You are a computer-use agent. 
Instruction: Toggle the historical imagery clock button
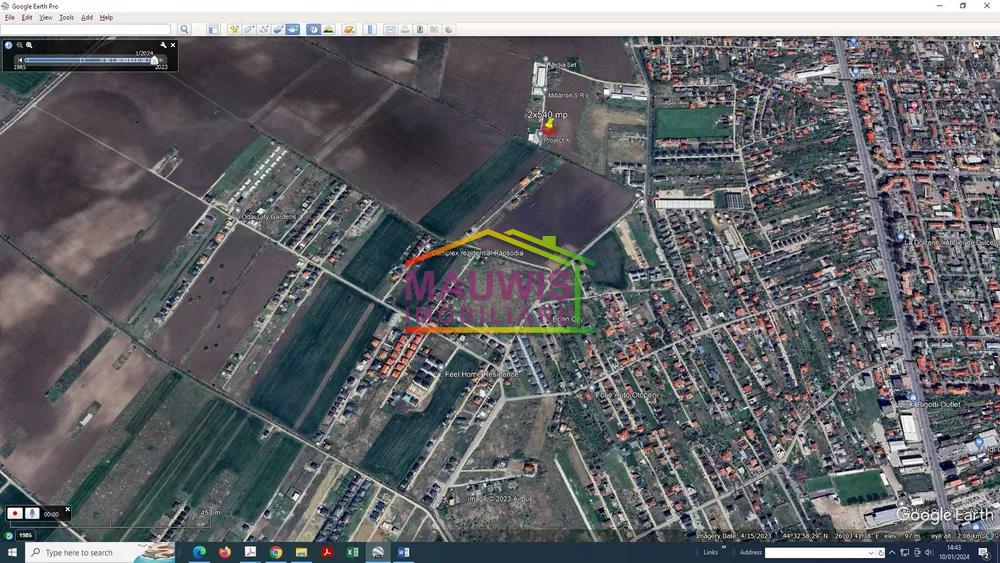[313, 29]
